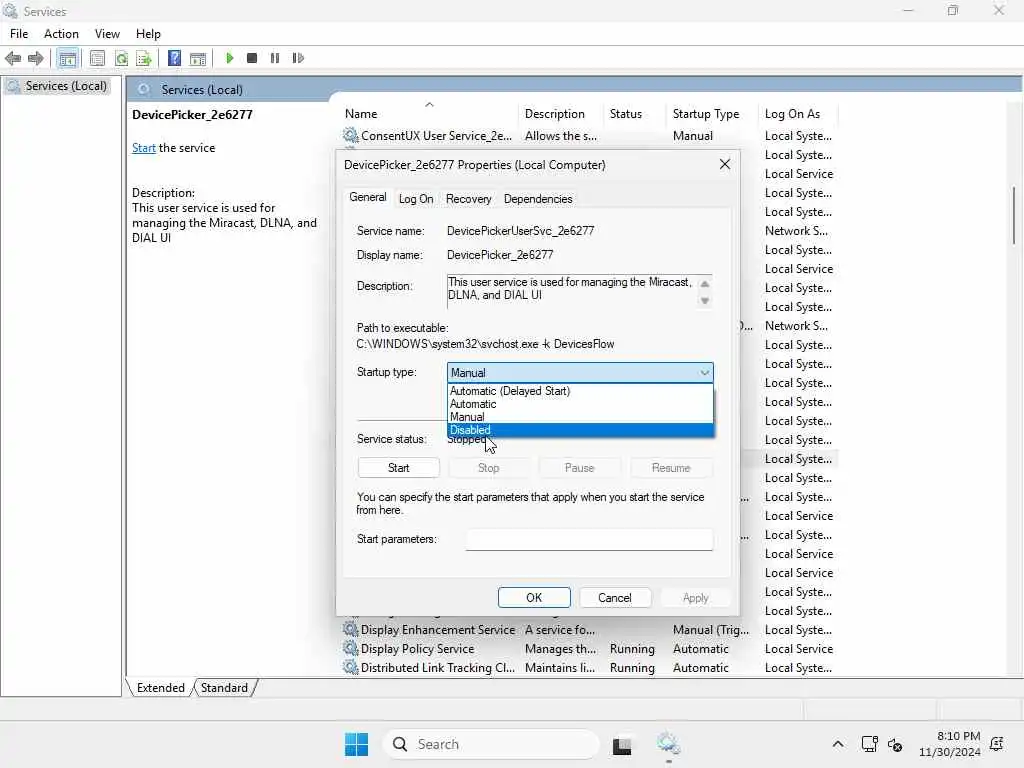Click the taskbar Search box
This screenshot has width=1024, height=768.
pos(491,744)
